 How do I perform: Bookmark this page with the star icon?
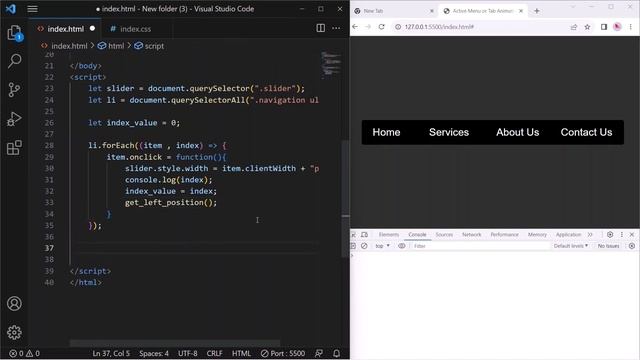tap(587, 27)
